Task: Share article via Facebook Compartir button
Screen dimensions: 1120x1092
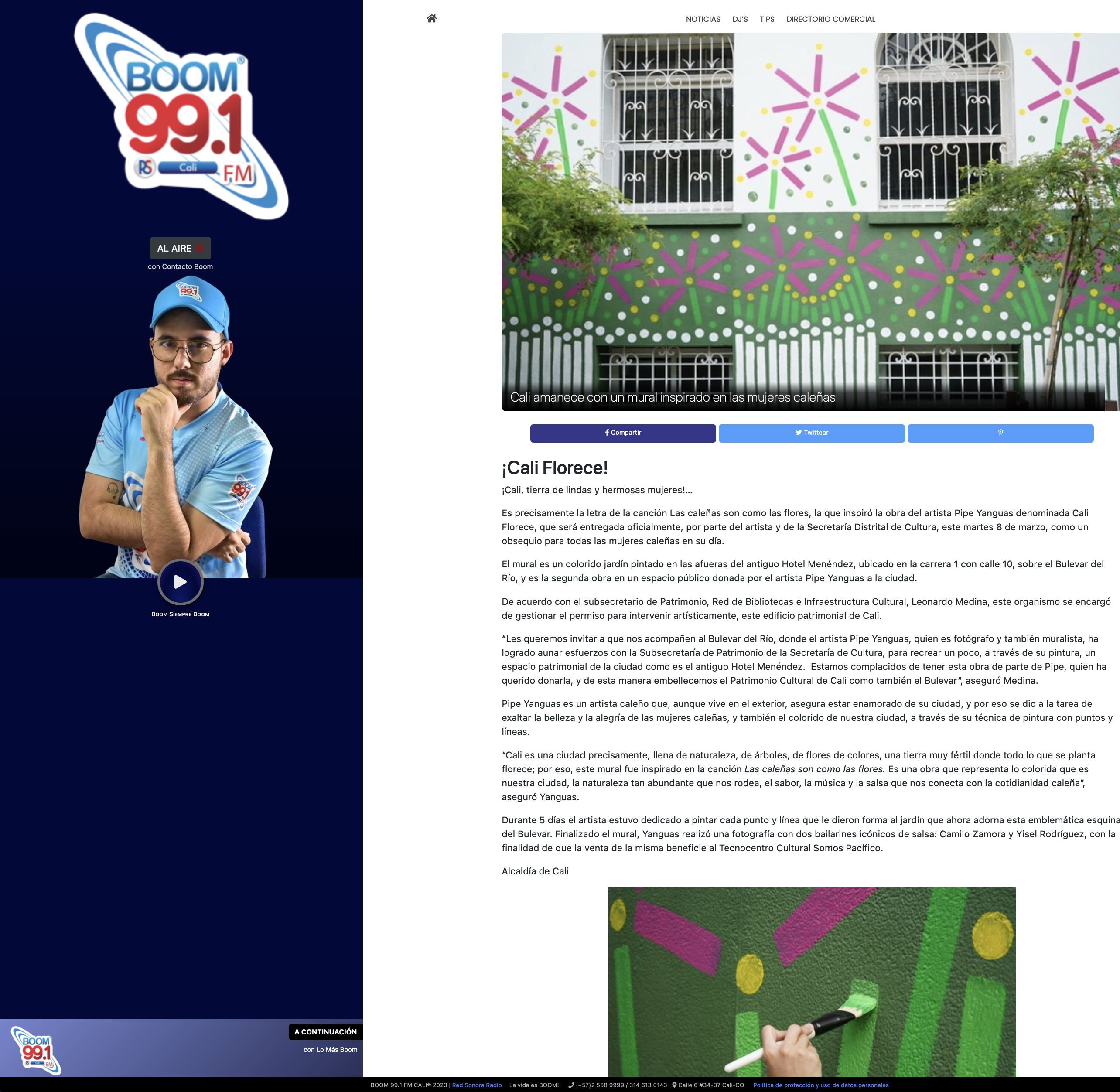Action: click(x=623, y=433)
